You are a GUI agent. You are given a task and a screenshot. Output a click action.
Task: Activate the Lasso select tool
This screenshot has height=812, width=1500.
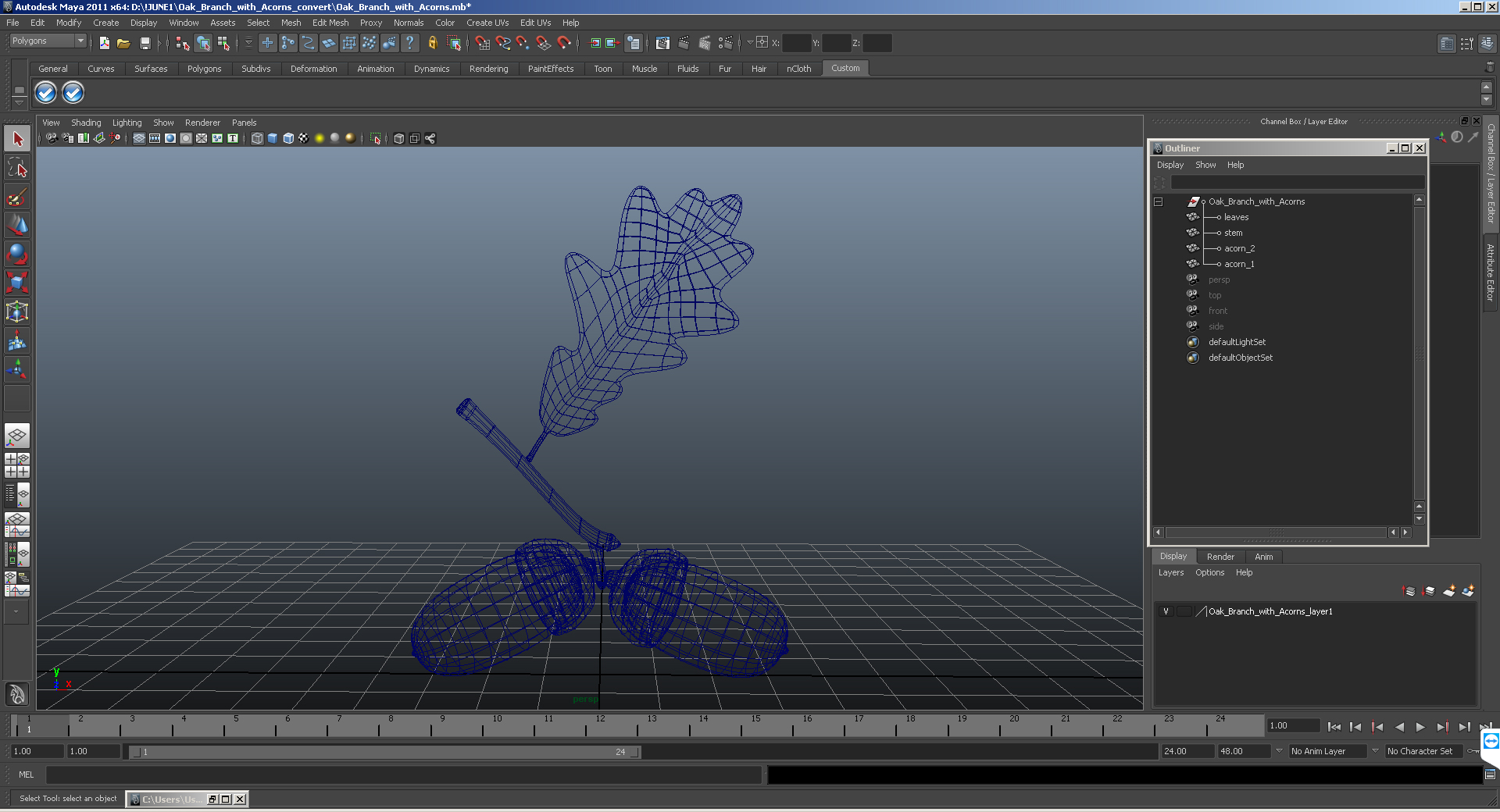pyautogui.click(x=17, y=167)
